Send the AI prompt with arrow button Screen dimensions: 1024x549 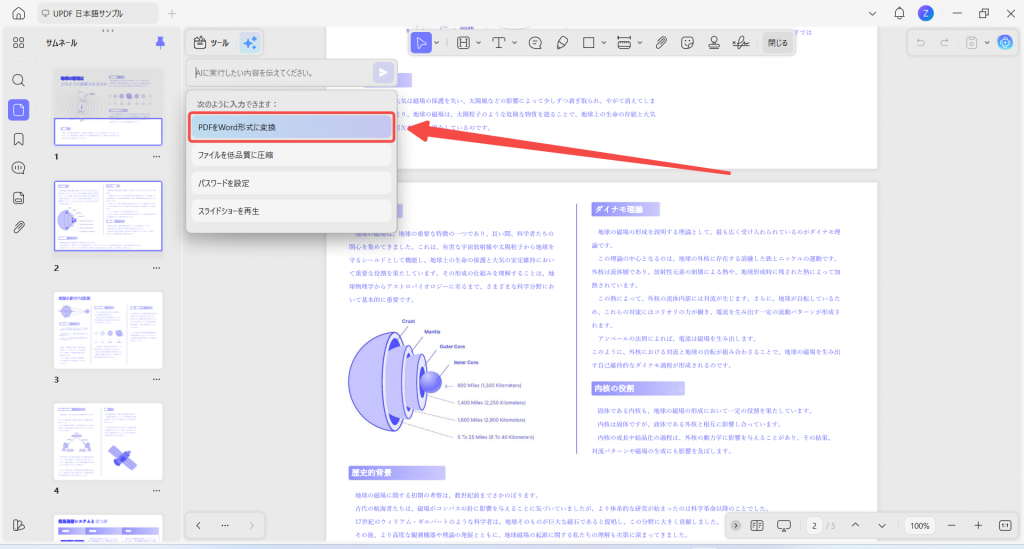(x=383, y=72)
